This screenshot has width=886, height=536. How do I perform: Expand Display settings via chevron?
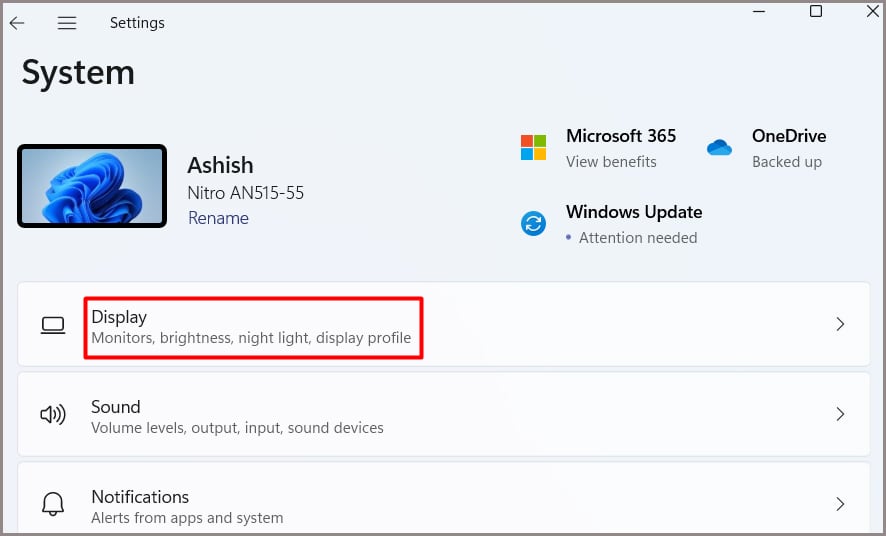[x=840, y=324]
